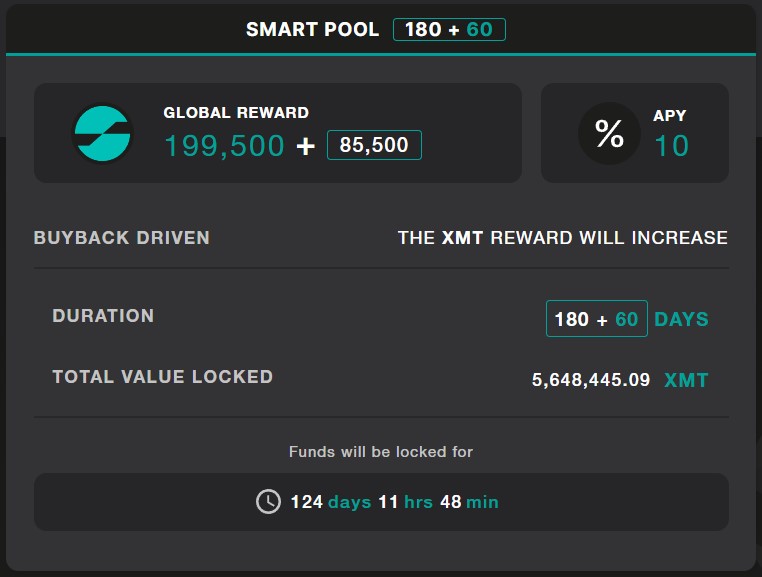Viewport: 762px width, 577px height.
Task: Click the 180 + 60 badge in header
Action: pyautogui.click(x=449, y=30)
